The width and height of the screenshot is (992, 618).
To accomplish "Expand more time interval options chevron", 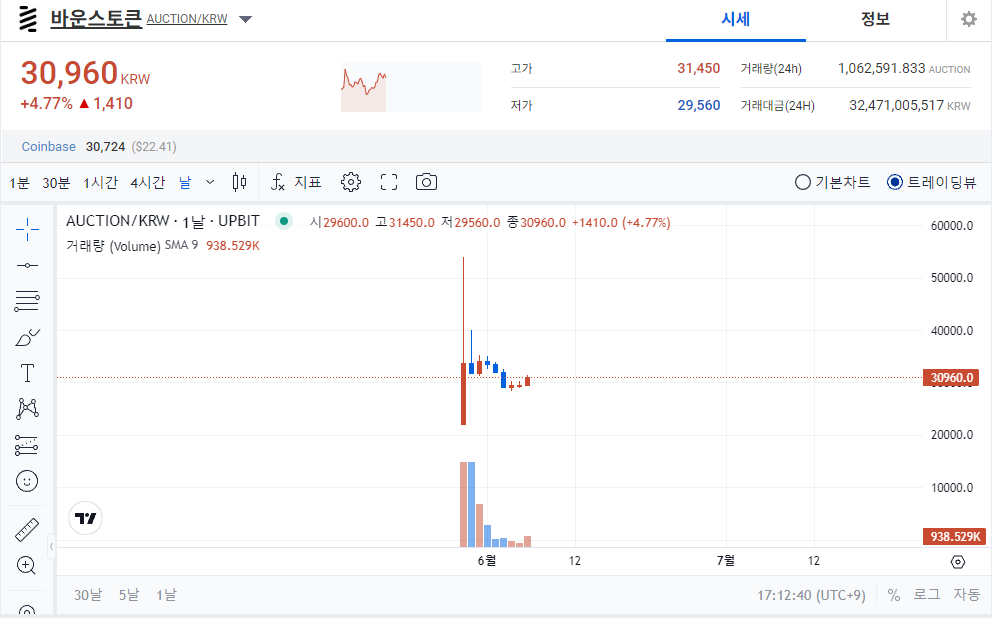I will coord(210,182).
